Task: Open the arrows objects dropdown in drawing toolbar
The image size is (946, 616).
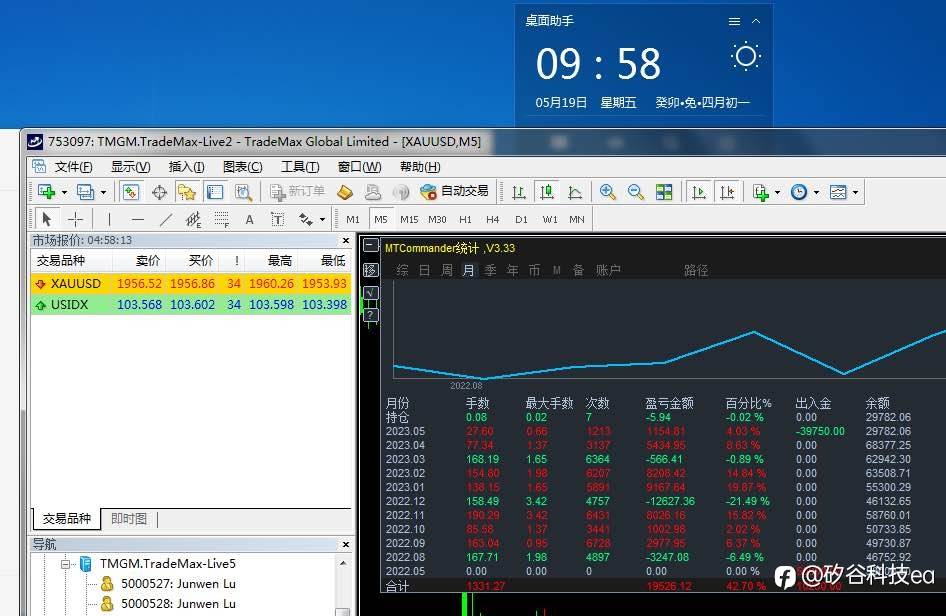Action: [322, 220]
